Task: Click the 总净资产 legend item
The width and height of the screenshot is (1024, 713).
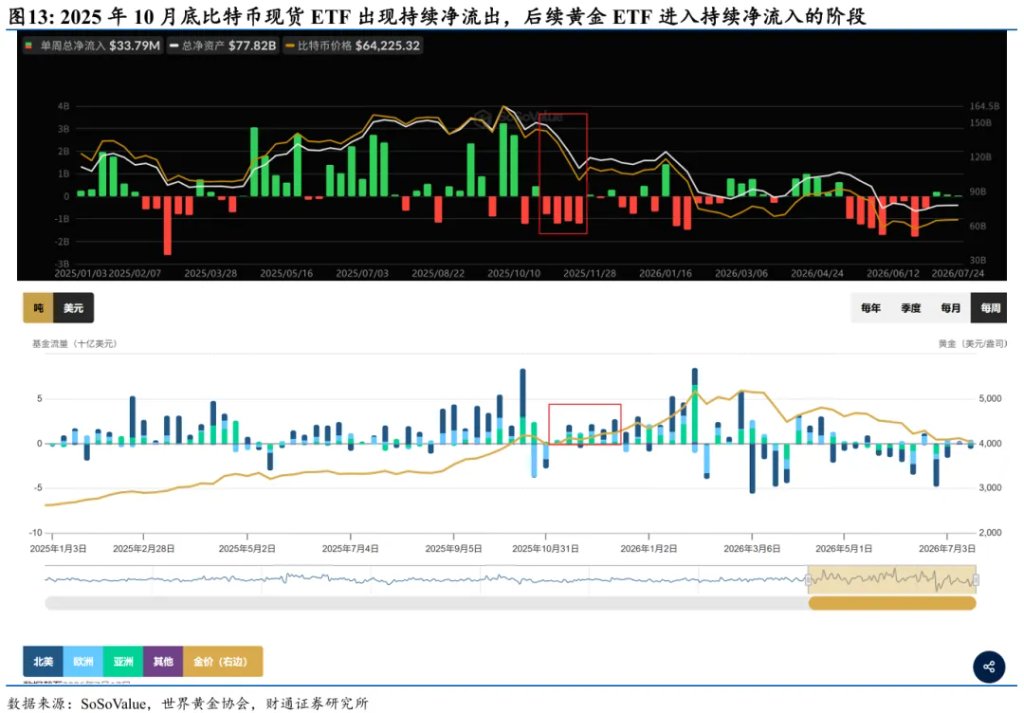Action: 222,46
